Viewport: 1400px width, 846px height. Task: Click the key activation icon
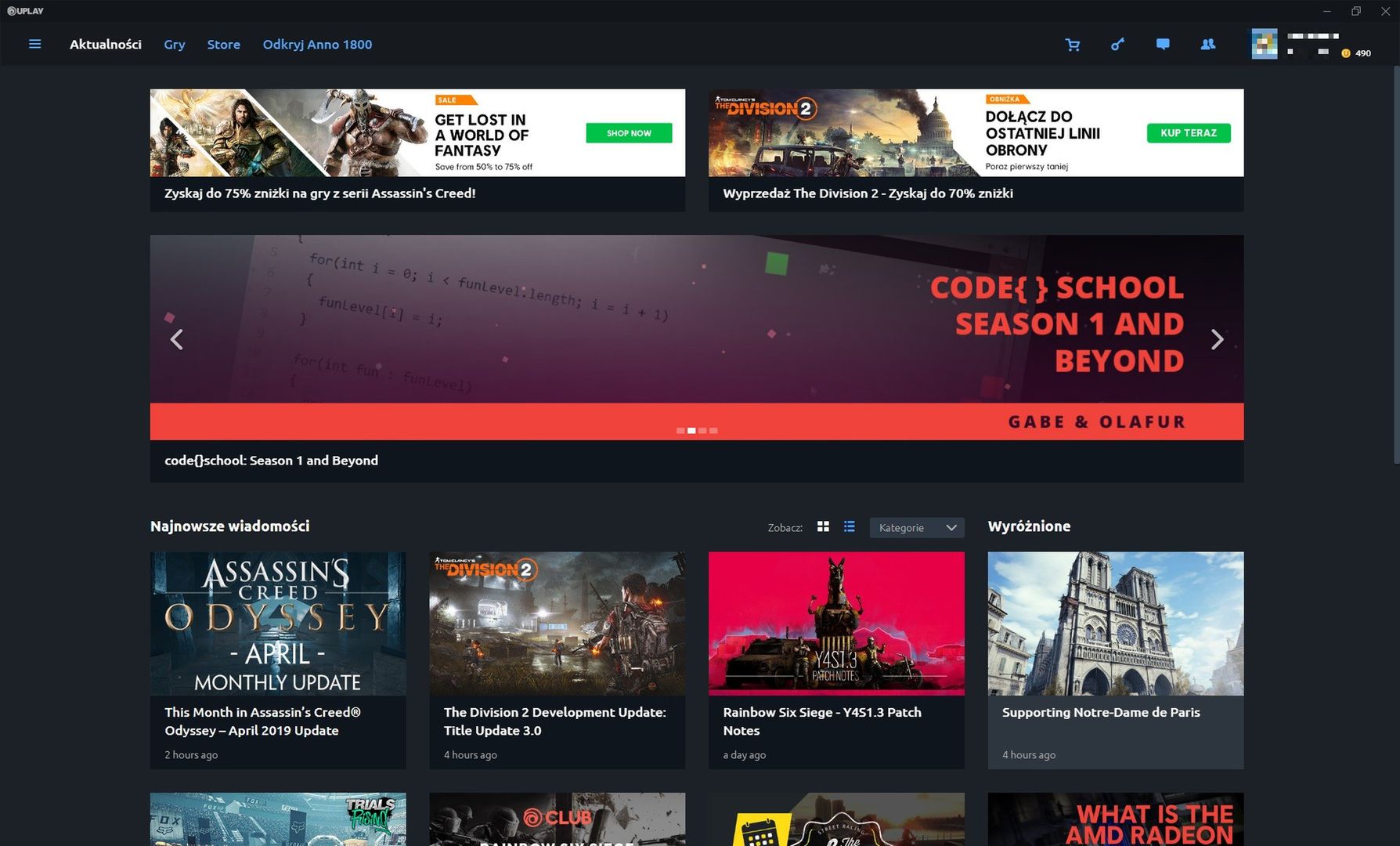pos(1117,45)
